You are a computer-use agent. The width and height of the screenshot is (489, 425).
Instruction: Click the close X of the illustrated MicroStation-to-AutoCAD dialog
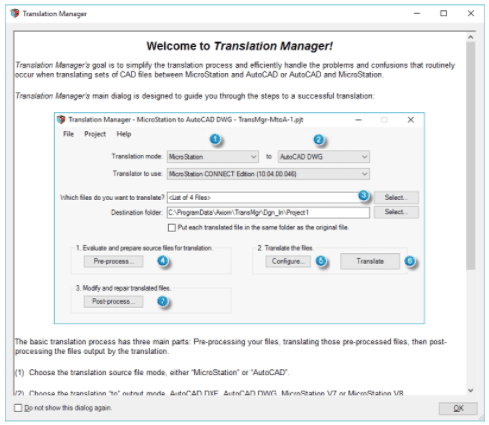[411, 120]
